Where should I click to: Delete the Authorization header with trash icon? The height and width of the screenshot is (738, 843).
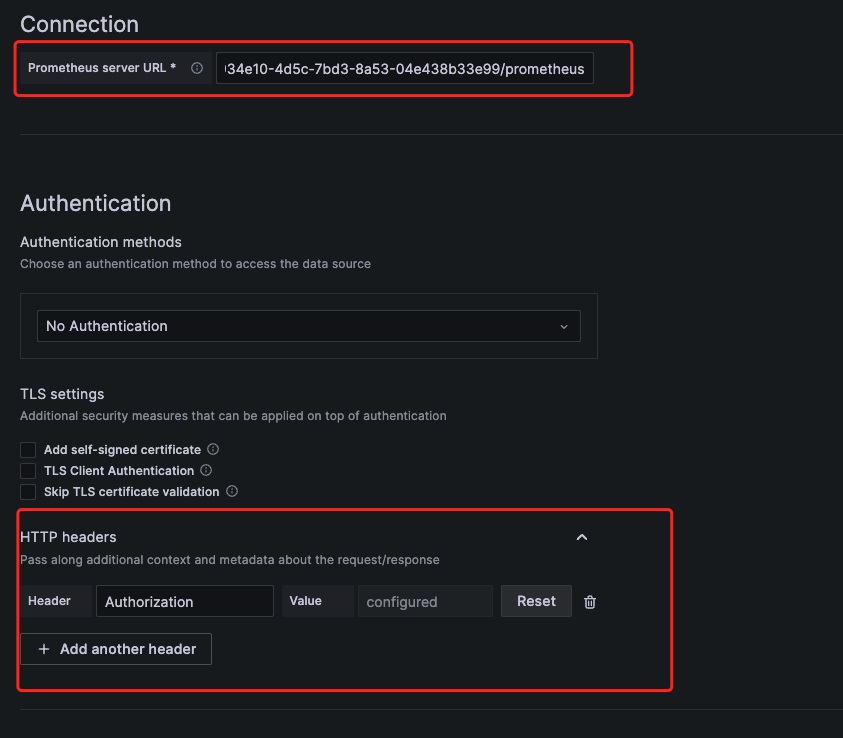point(590,602)
